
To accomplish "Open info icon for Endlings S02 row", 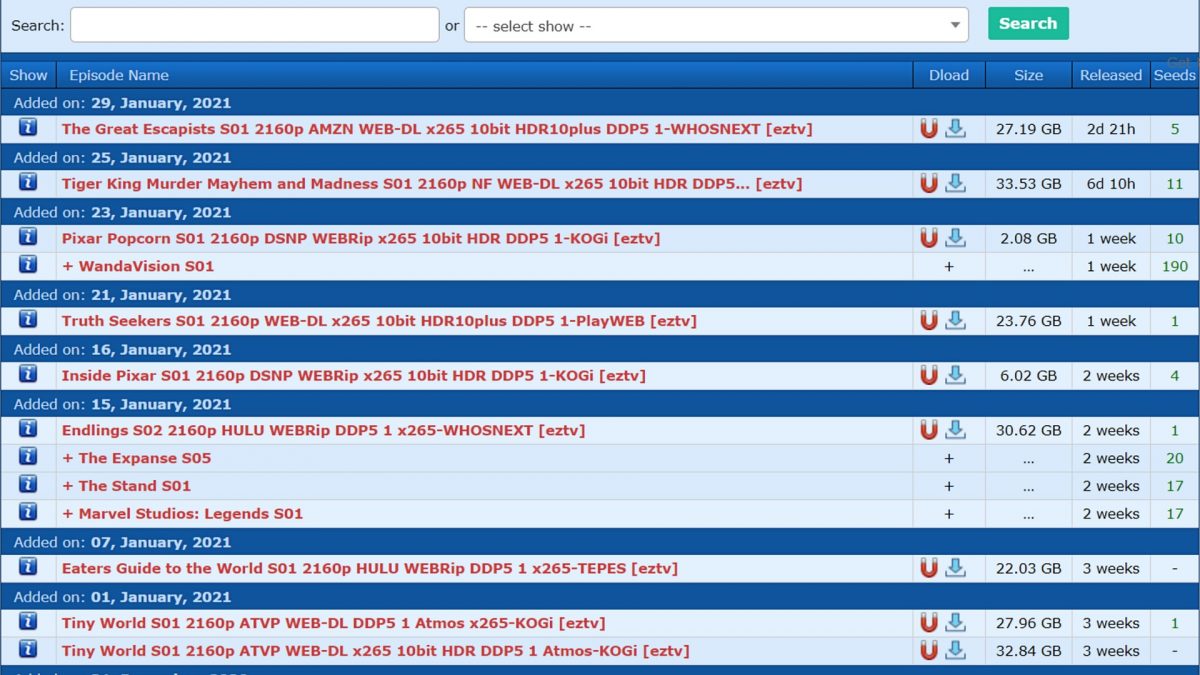I will pos(28,430).
